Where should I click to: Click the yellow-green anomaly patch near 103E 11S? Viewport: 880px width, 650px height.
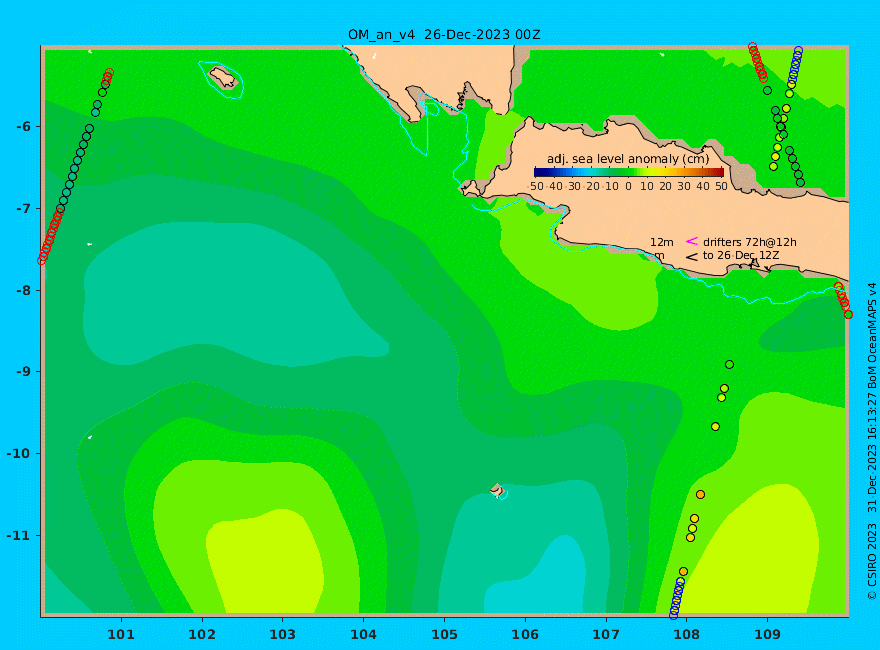point(265,561)
